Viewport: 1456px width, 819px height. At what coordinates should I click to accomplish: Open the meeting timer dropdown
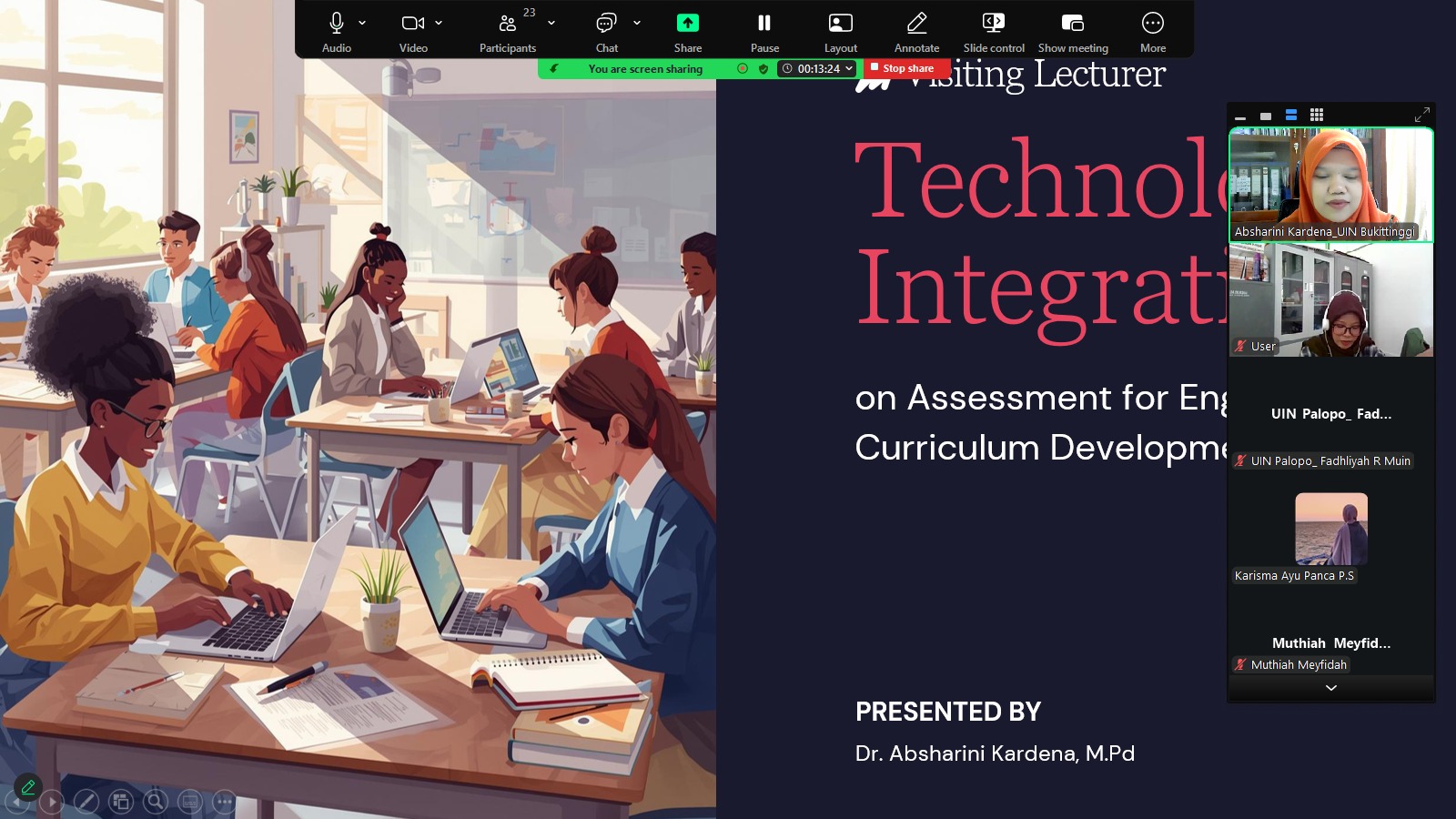[849, 68]
